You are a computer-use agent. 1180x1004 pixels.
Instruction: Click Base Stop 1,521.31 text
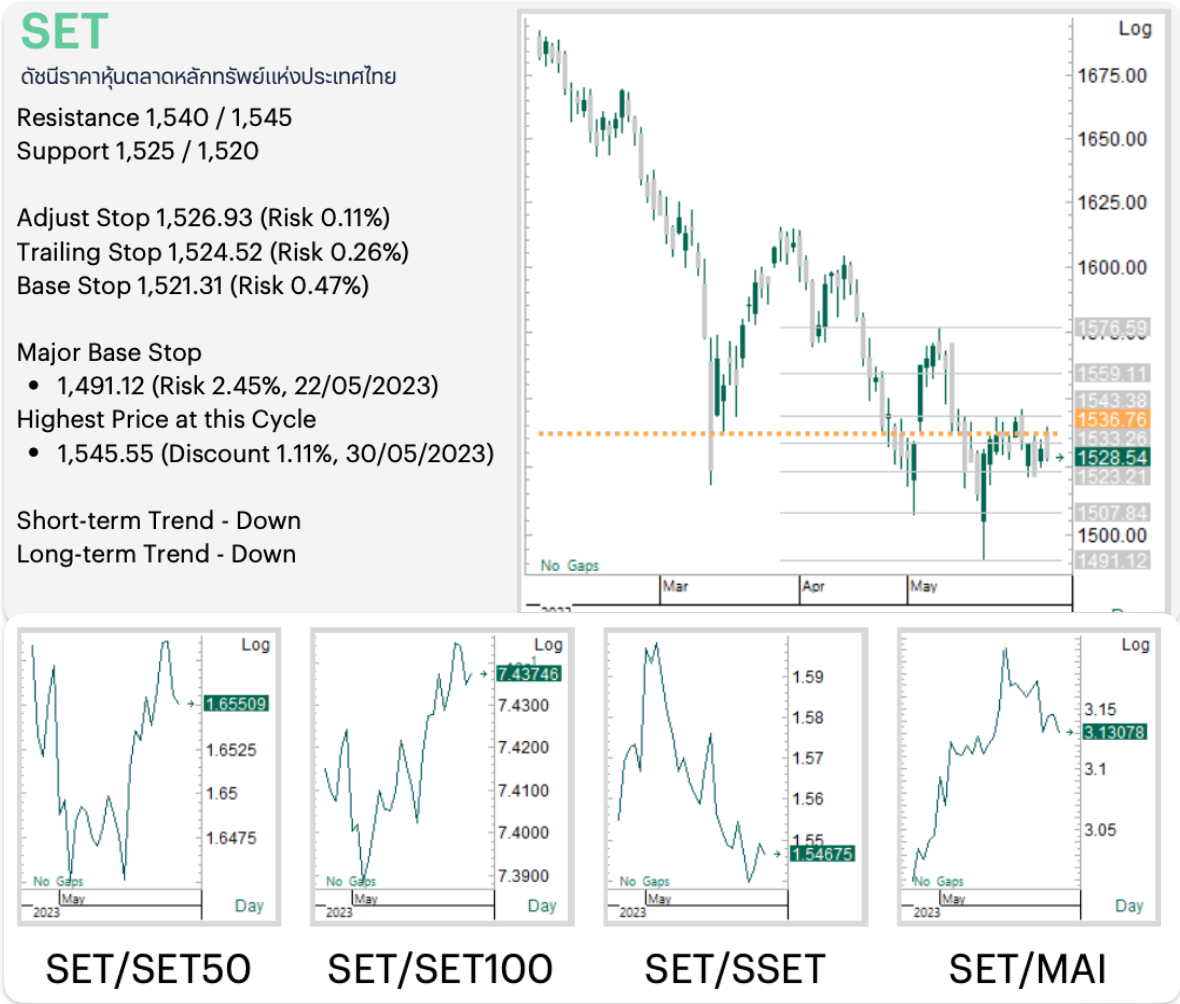tap(193, 286)
